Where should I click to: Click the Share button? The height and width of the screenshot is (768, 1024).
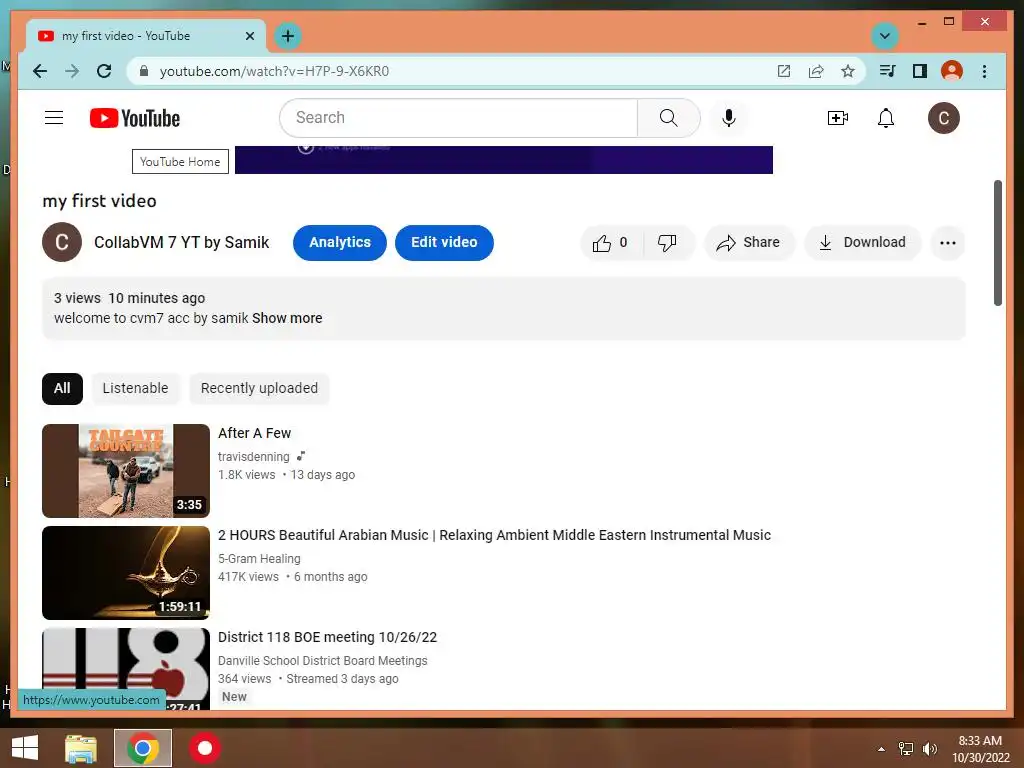point(748,243)
